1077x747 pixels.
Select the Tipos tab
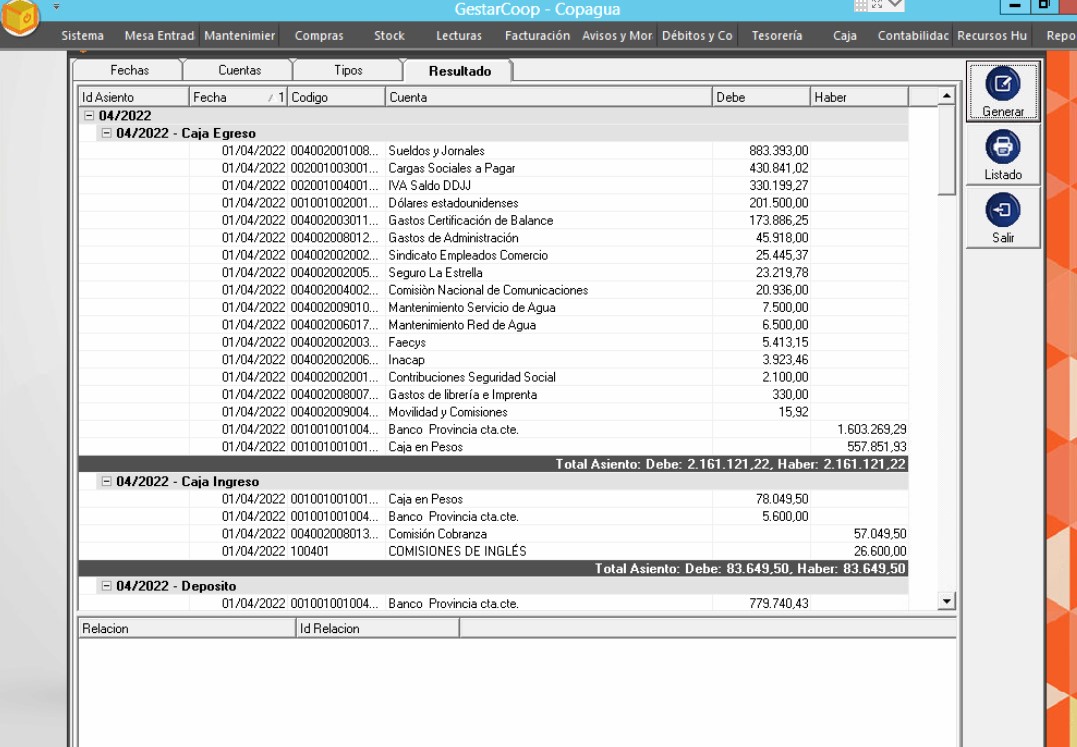348,71
